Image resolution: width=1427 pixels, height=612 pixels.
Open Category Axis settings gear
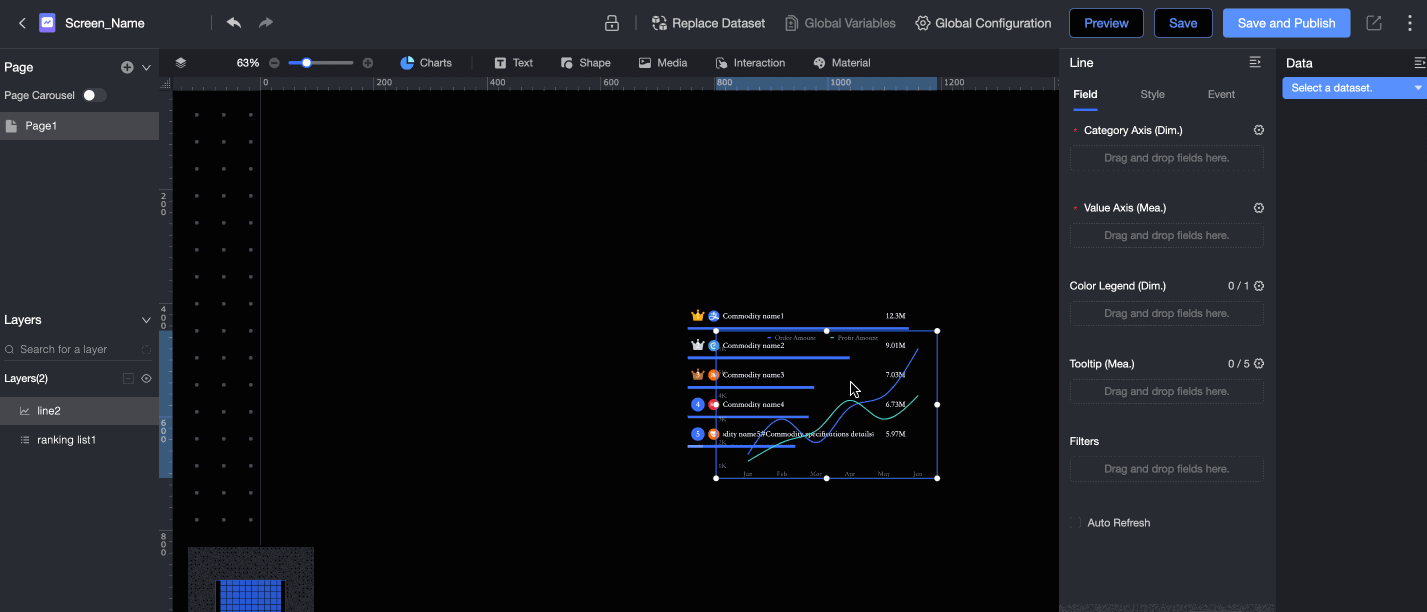pos(1259,130)
